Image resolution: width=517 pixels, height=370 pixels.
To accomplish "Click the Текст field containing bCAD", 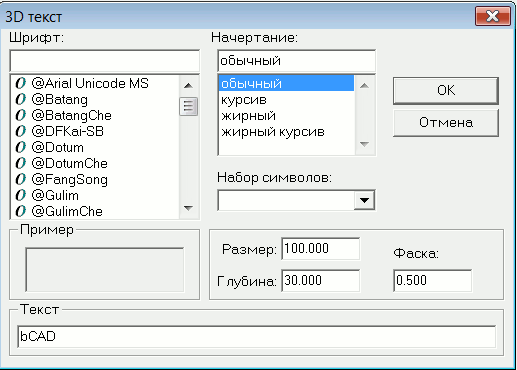I will click(x=256, y=336).
